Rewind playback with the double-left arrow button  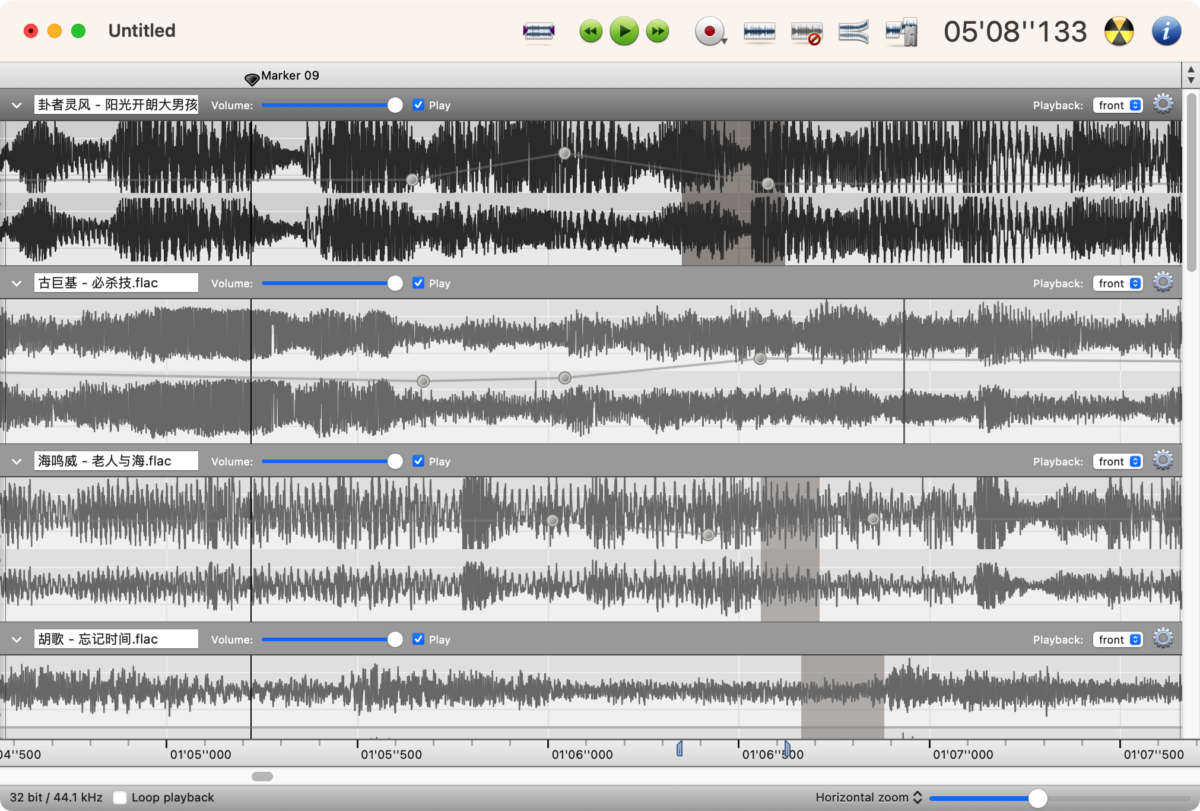pos(591,32)
